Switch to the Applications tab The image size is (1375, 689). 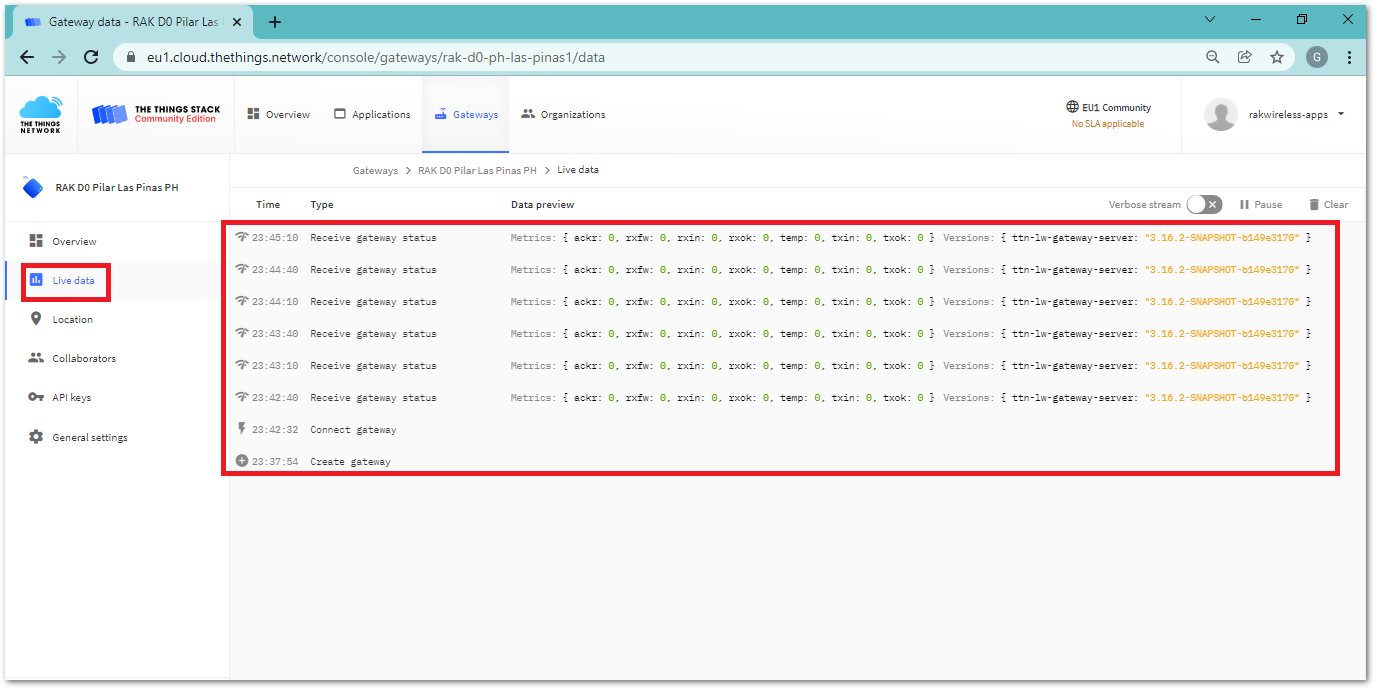tap(371, 114)
